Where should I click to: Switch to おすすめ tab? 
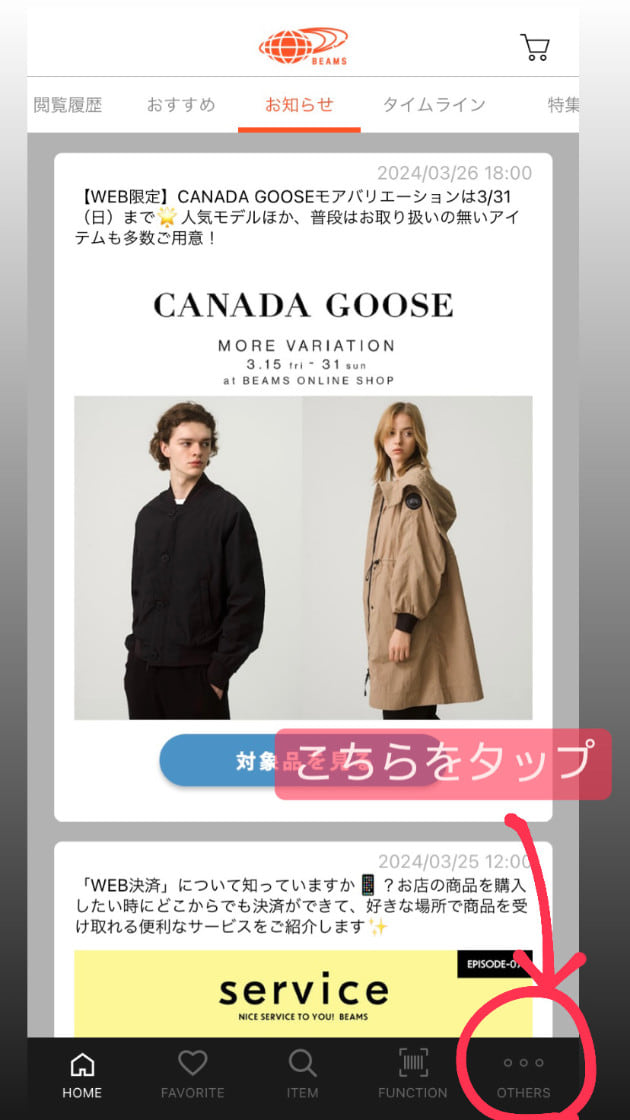click(x=181, y=105)
